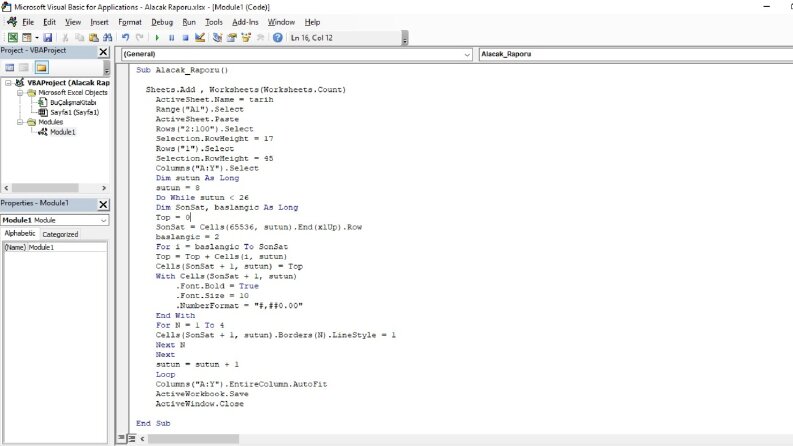Open the dropdown arrow beside Insert UserForm
Image resolution: width=793 pixels, height=446 pixels.
36,37
